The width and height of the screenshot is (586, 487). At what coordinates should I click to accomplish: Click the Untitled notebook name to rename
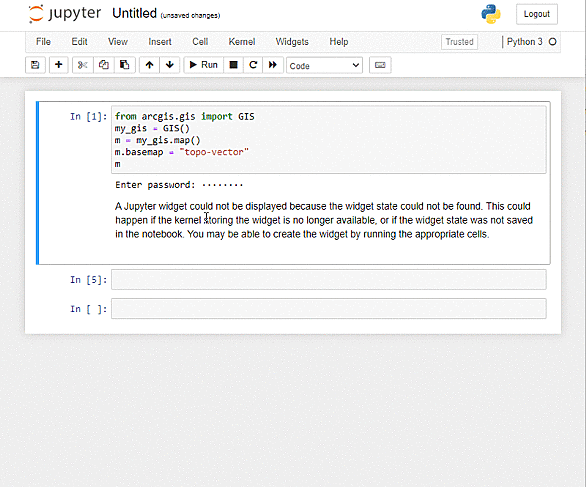(x=135, y=13)
